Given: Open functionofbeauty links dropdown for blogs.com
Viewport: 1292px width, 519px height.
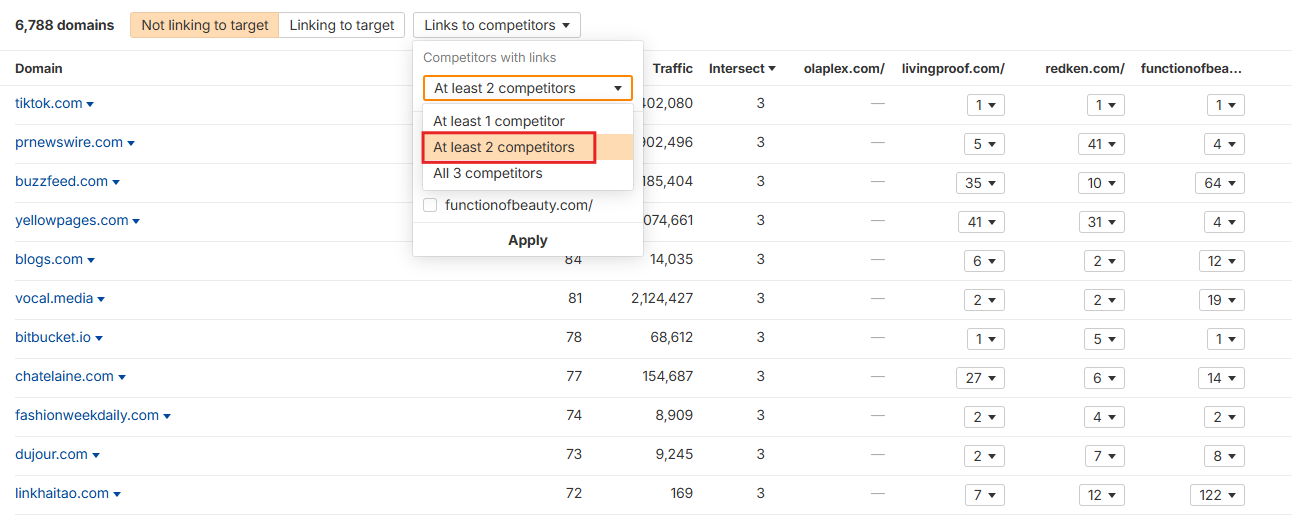Looking at the screenshot, I should pos(1222,261).
